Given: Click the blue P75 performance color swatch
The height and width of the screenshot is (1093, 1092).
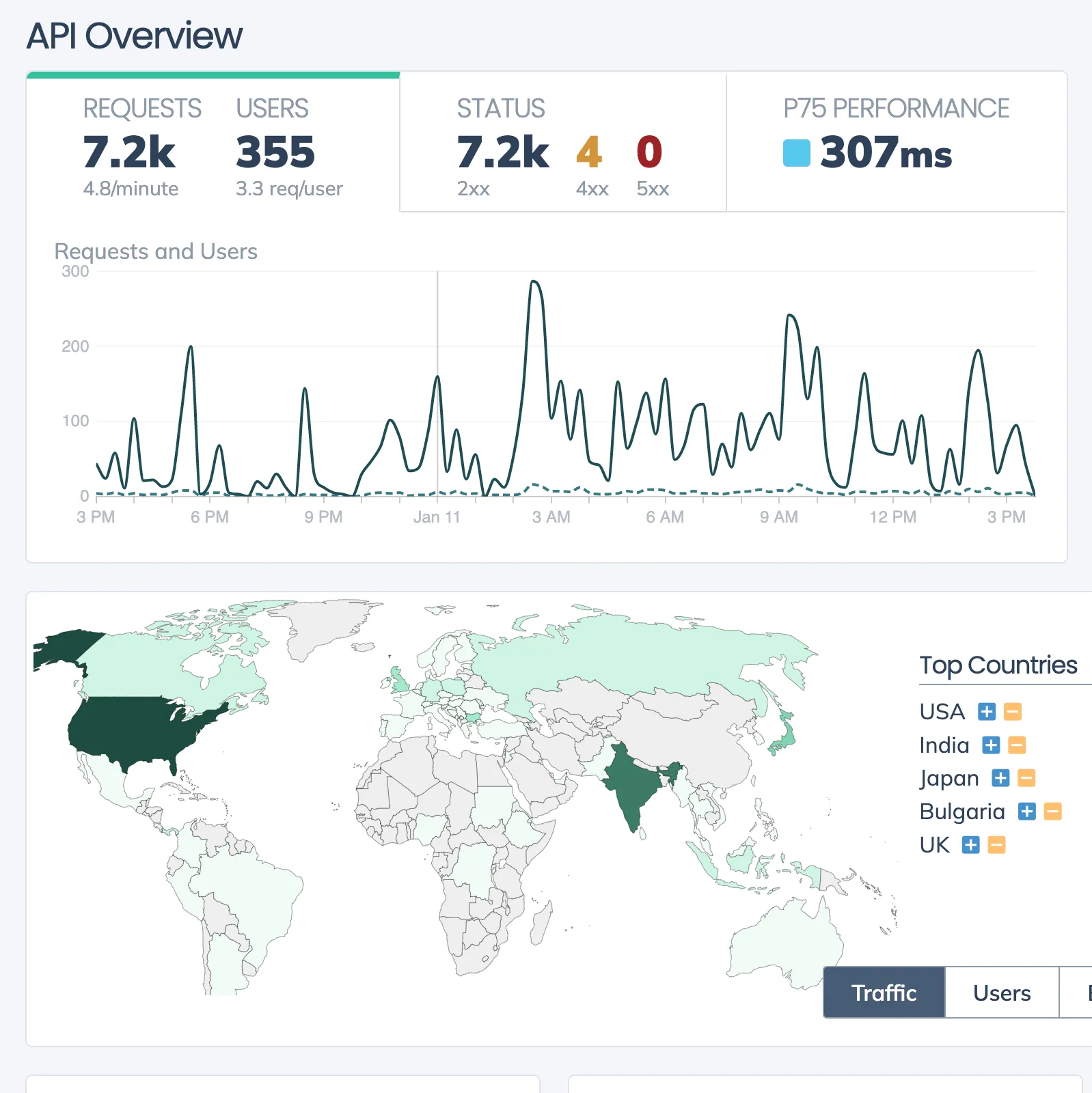Looking at the screenshot, I should point(797,153).
